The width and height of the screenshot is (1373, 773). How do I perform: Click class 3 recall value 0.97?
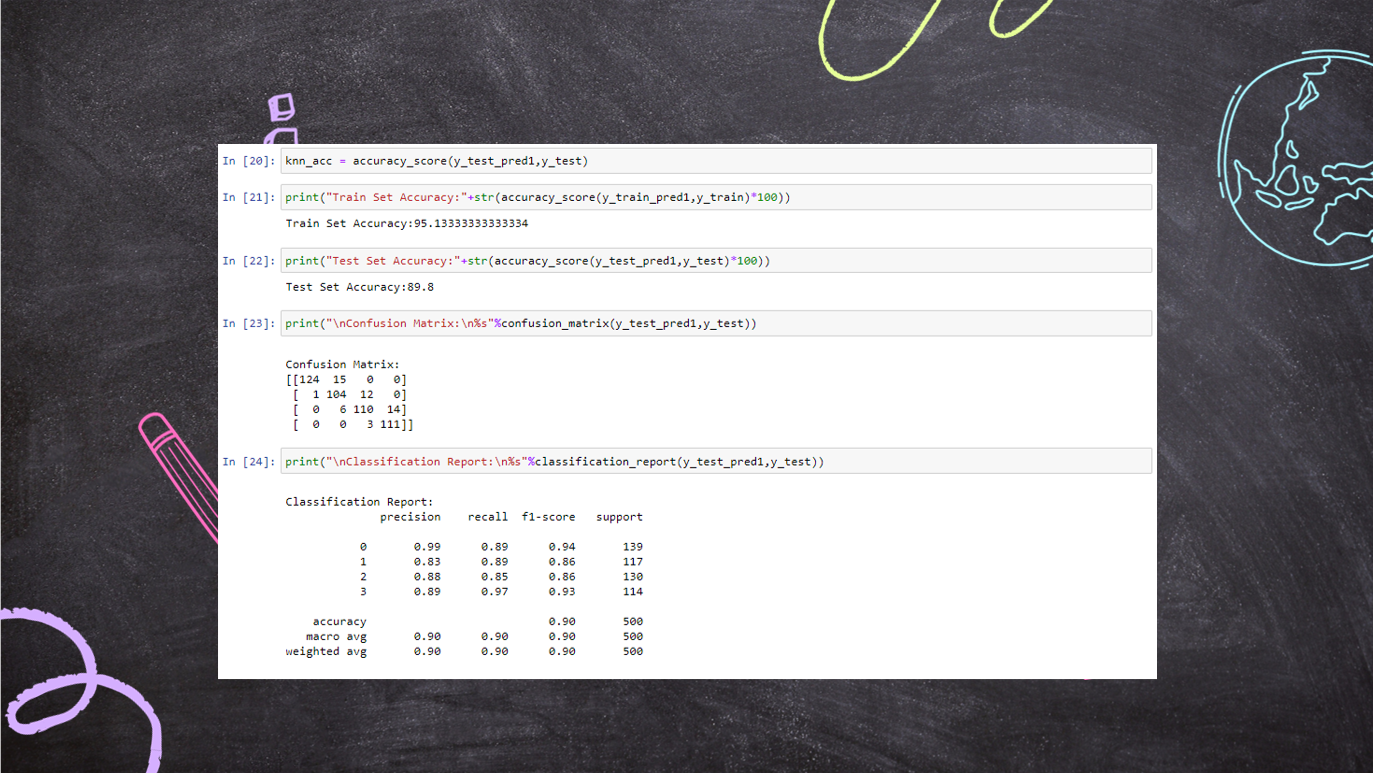[495, 592]
